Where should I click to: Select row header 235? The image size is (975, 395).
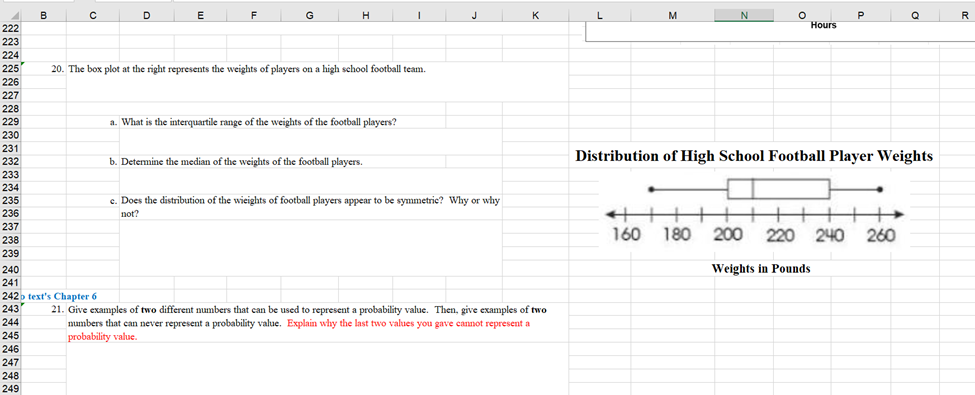tap(10, 201)
